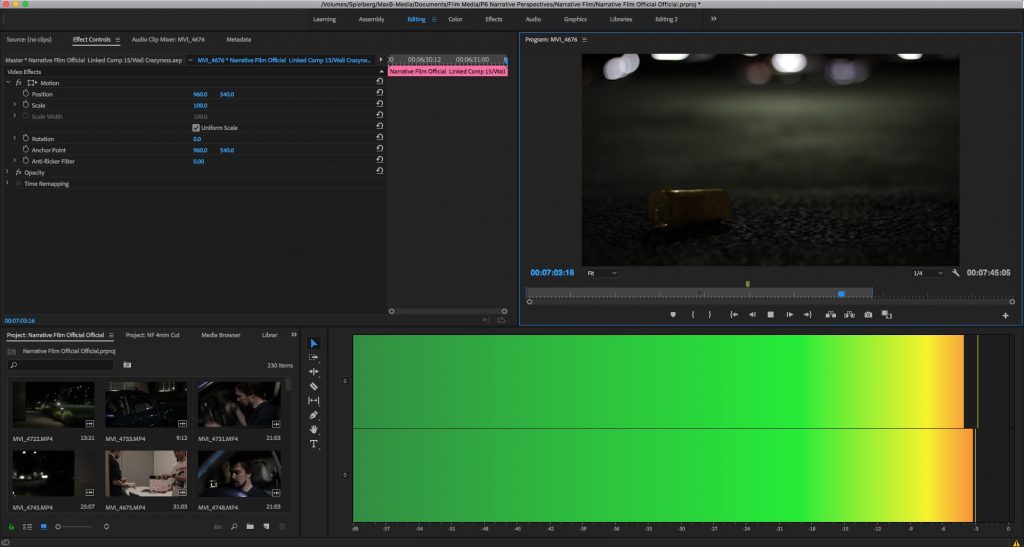This screenshot has height=547, width=1024.
Task: Toggle the Rotation animation stopwatch
Action: click(26, 139)
